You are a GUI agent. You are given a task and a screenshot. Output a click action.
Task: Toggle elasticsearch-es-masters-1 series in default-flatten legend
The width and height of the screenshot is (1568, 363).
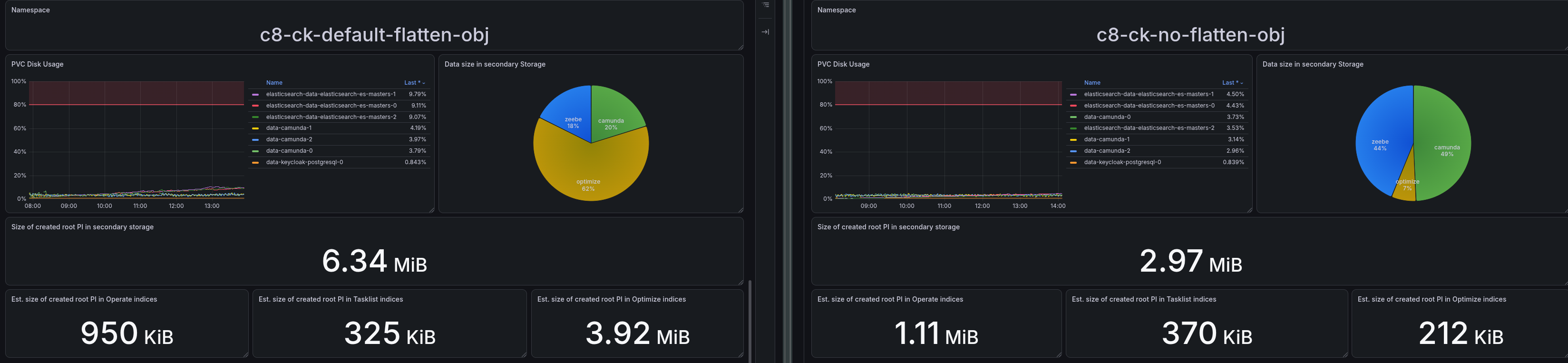(x=331, y=94)
